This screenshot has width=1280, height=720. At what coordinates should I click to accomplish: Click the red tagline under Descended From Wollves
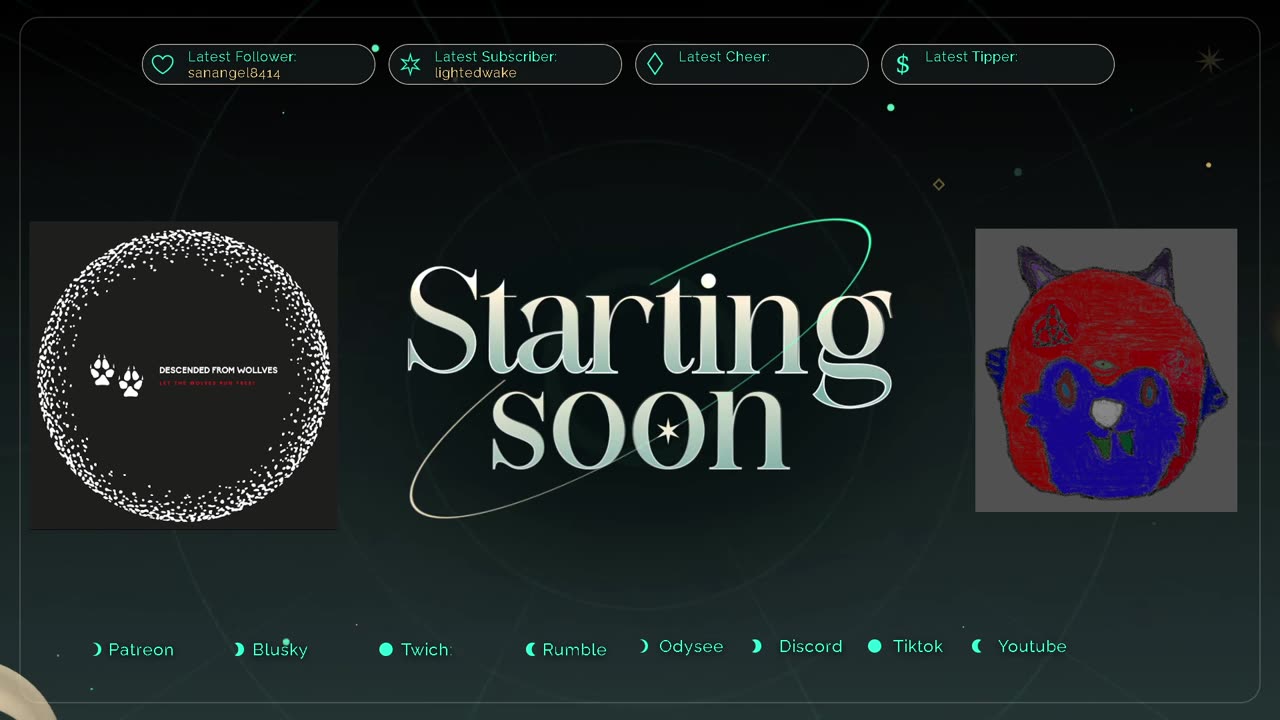[205, 383]
